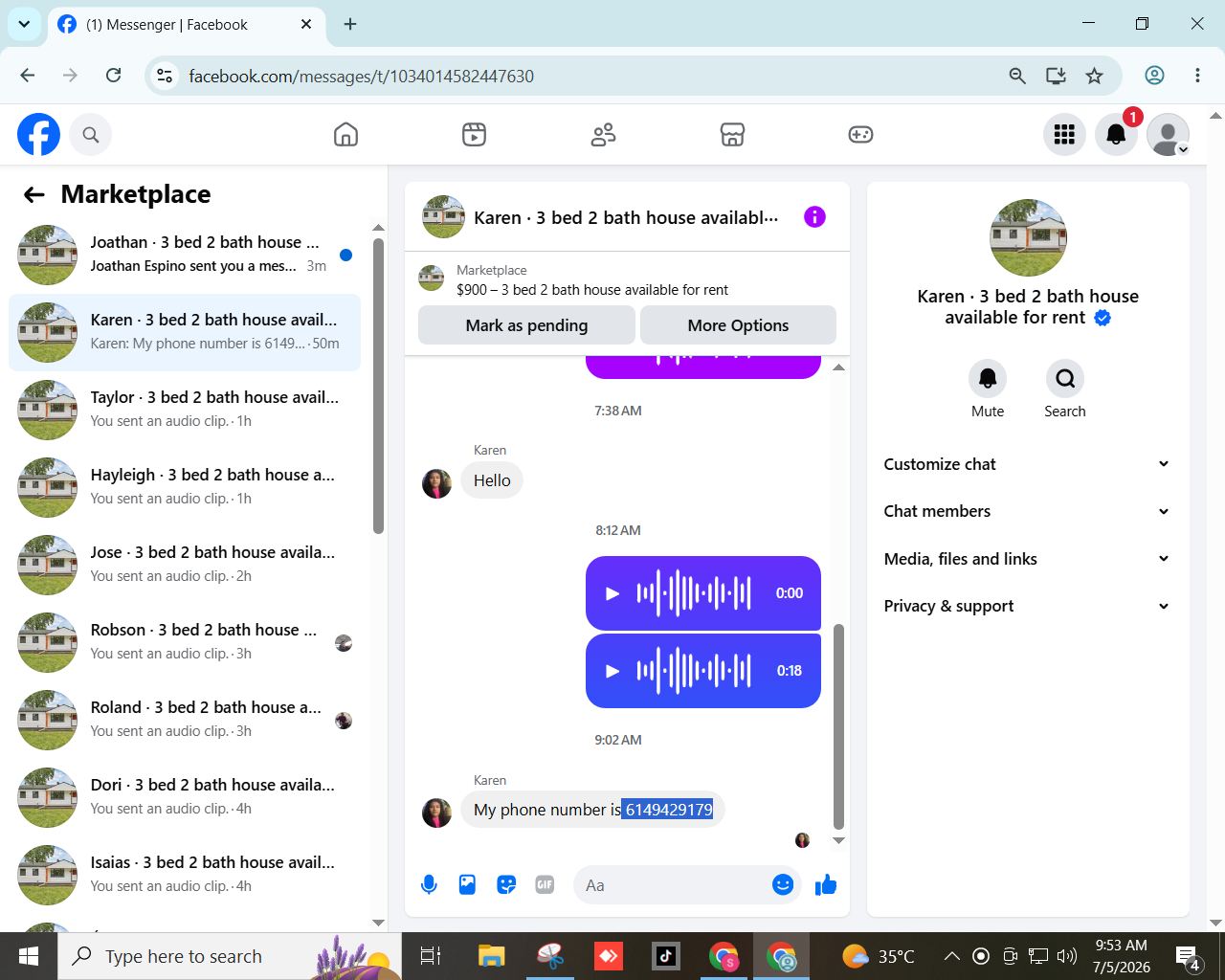This screenshot has height=980, width=1225.
Task: Click the address bar URL
Action: point(361,76)
